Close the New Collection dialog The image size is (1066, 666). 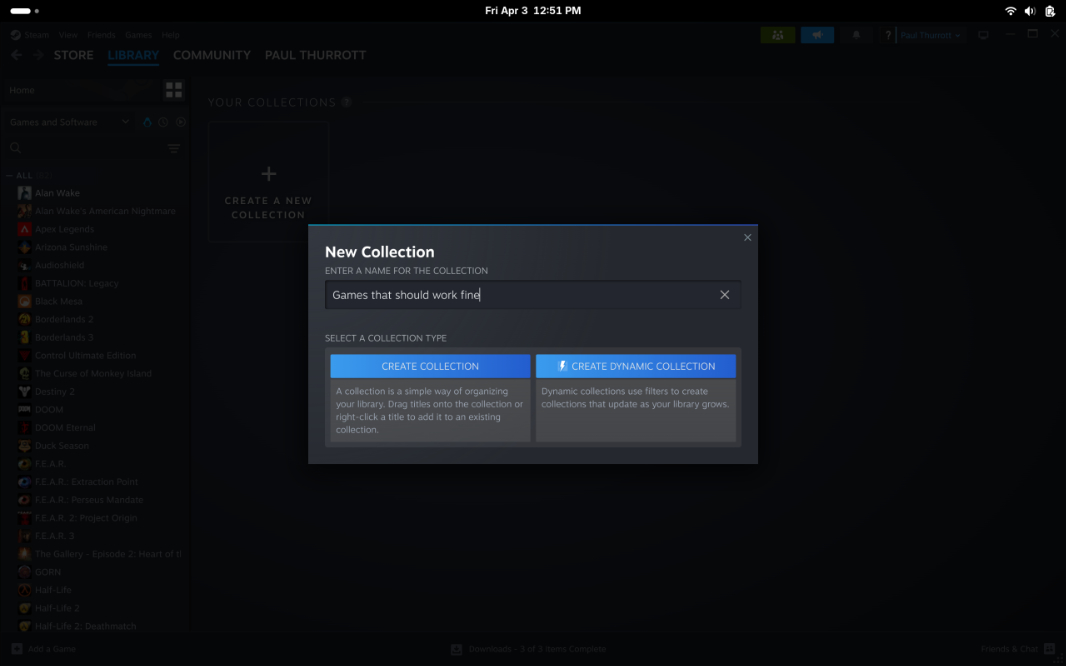coord(747,237)
